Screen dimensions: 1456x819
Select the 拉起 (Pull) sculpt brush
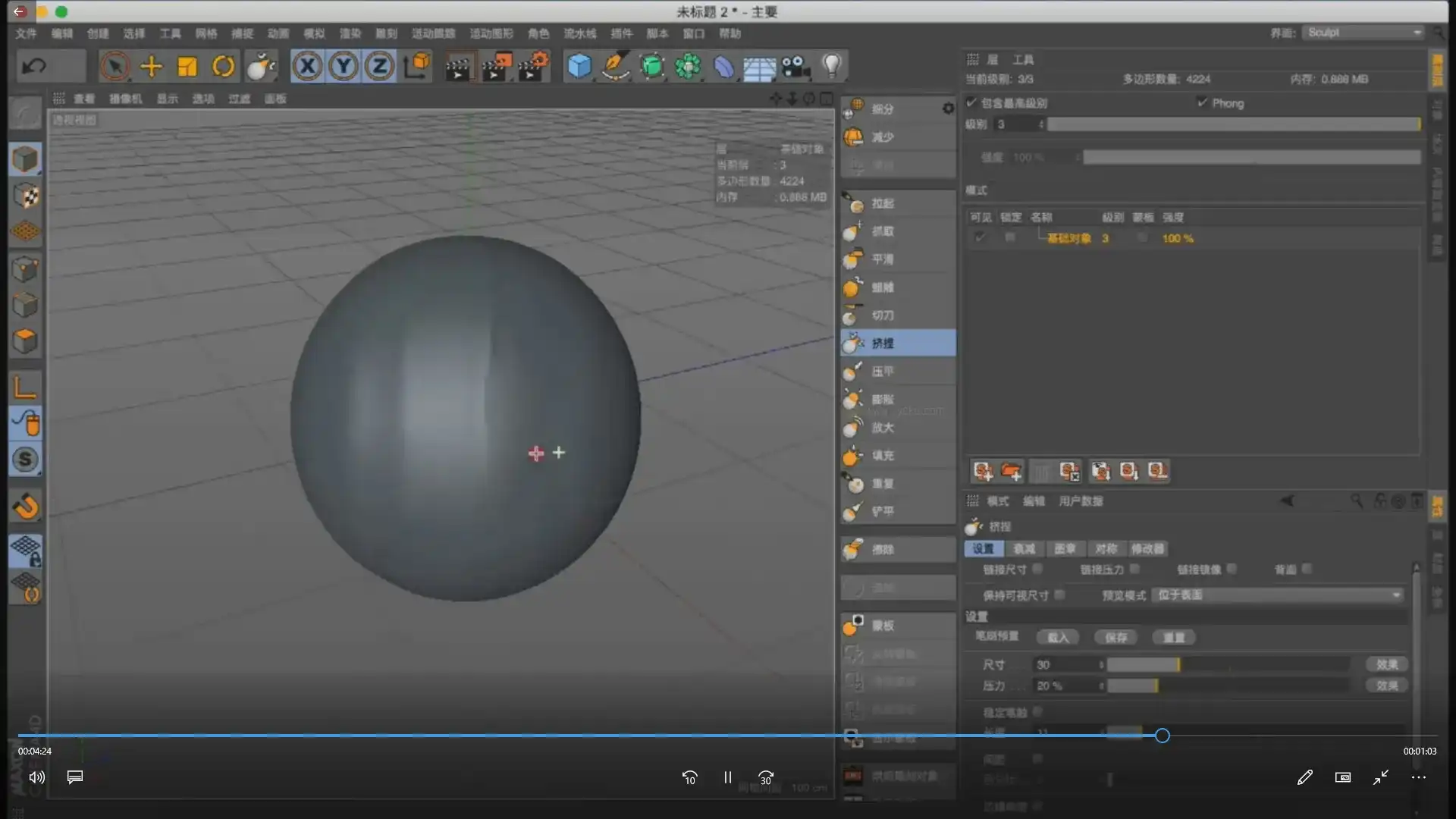click(881, 204)
